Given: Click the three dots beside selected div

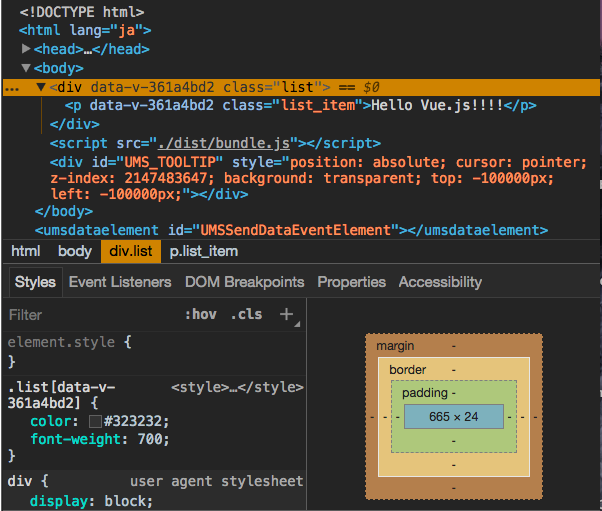Looking at the screenshot, I should (12, 89).
